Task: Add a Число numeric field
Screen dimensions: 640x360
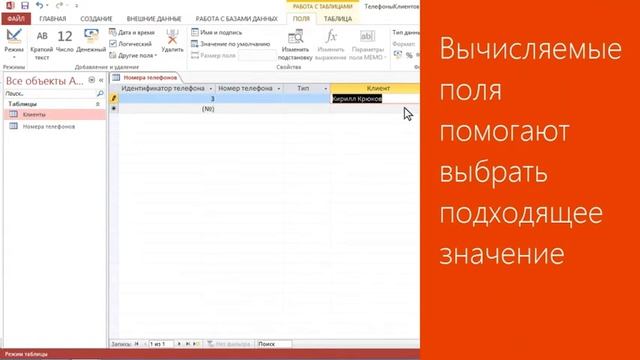Action: pos(64,42)
